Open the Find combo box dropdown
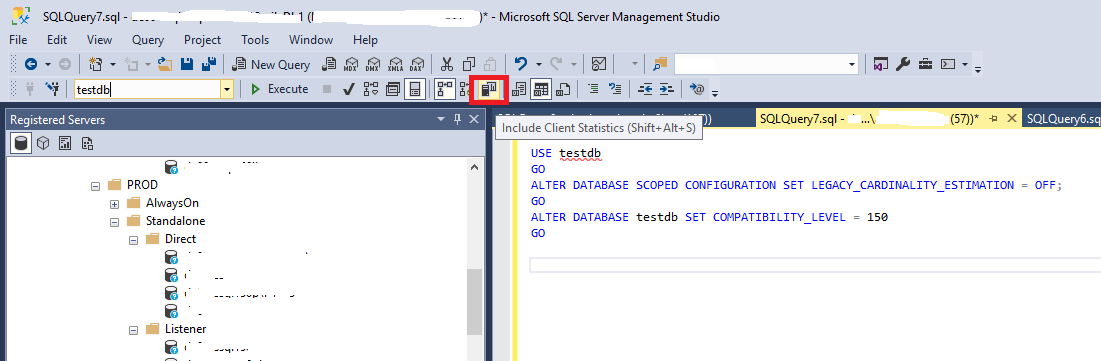 852,64
